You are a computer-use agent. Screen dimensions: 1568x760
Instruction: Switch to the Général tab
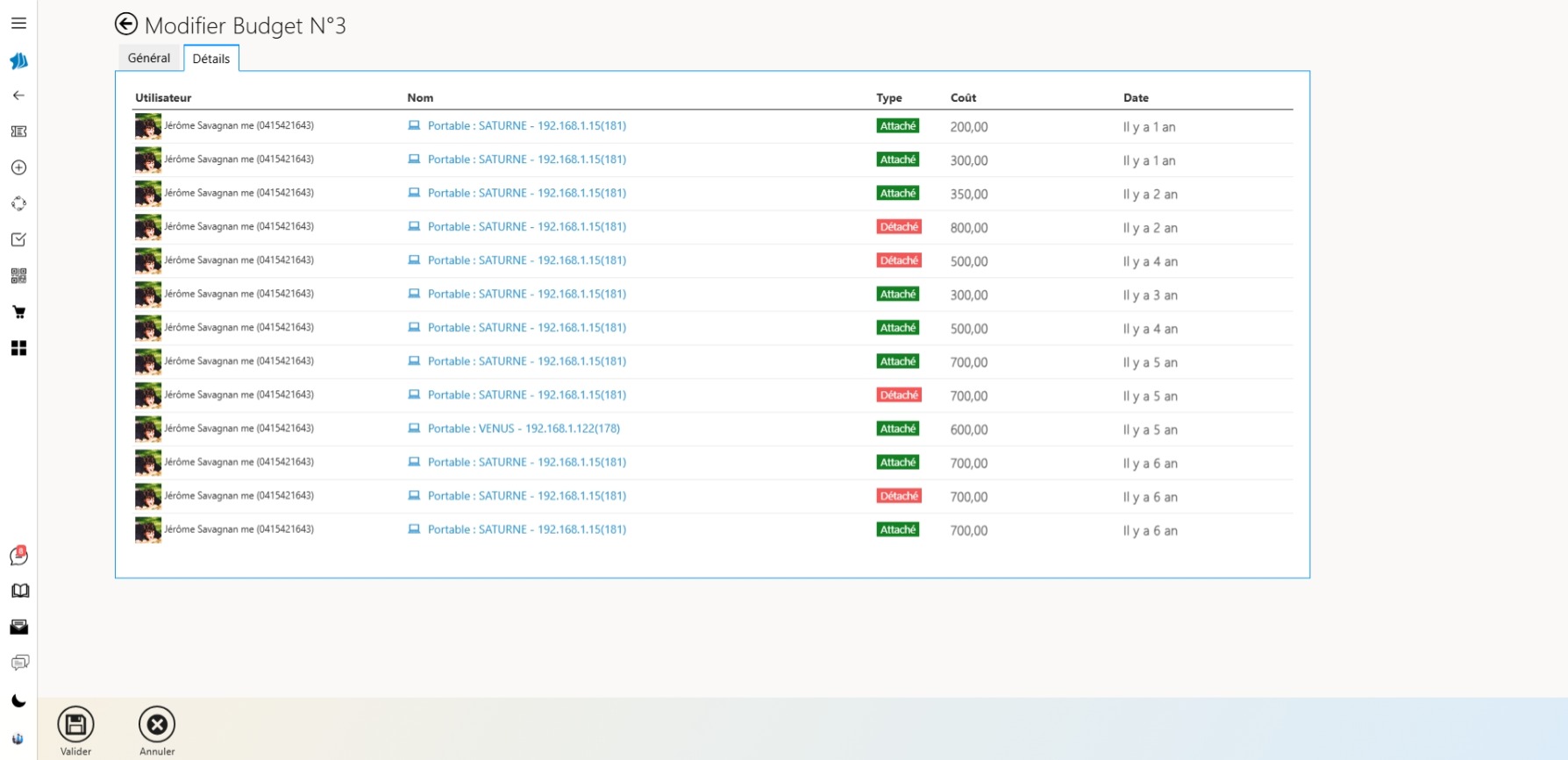coord(149,58)
